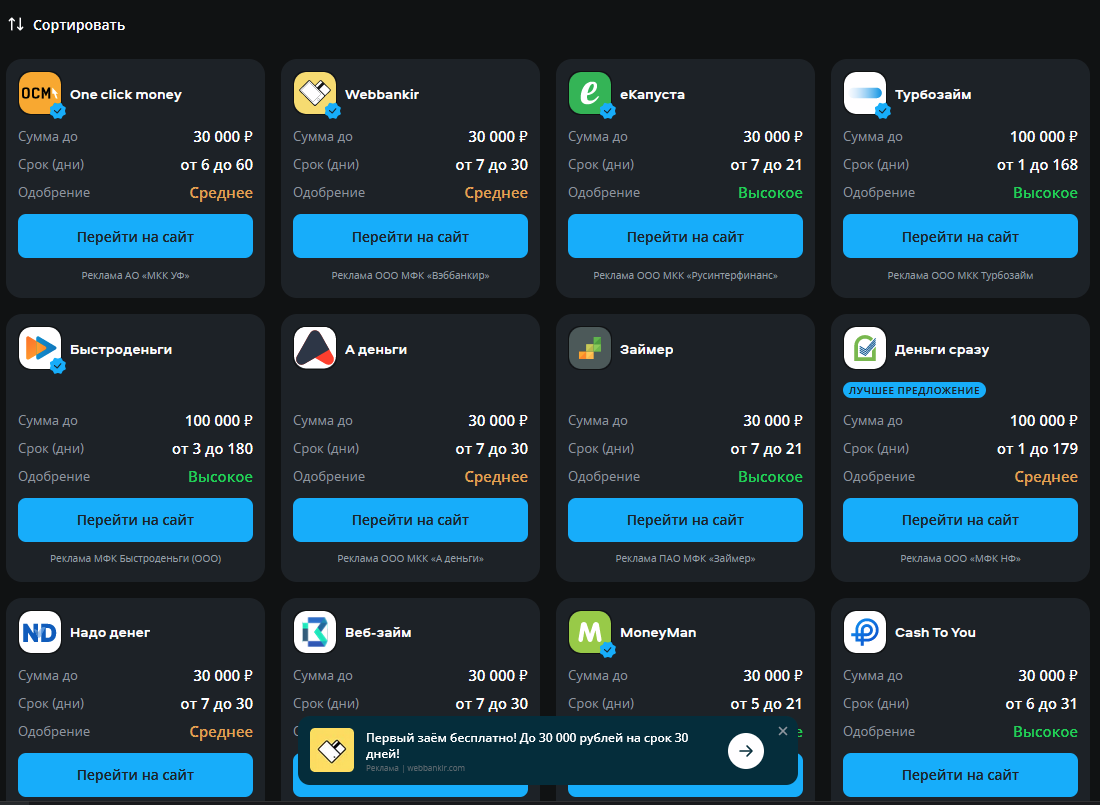Click the Реклама МФК Быстроденьги (ООО) note

point(135,559)
